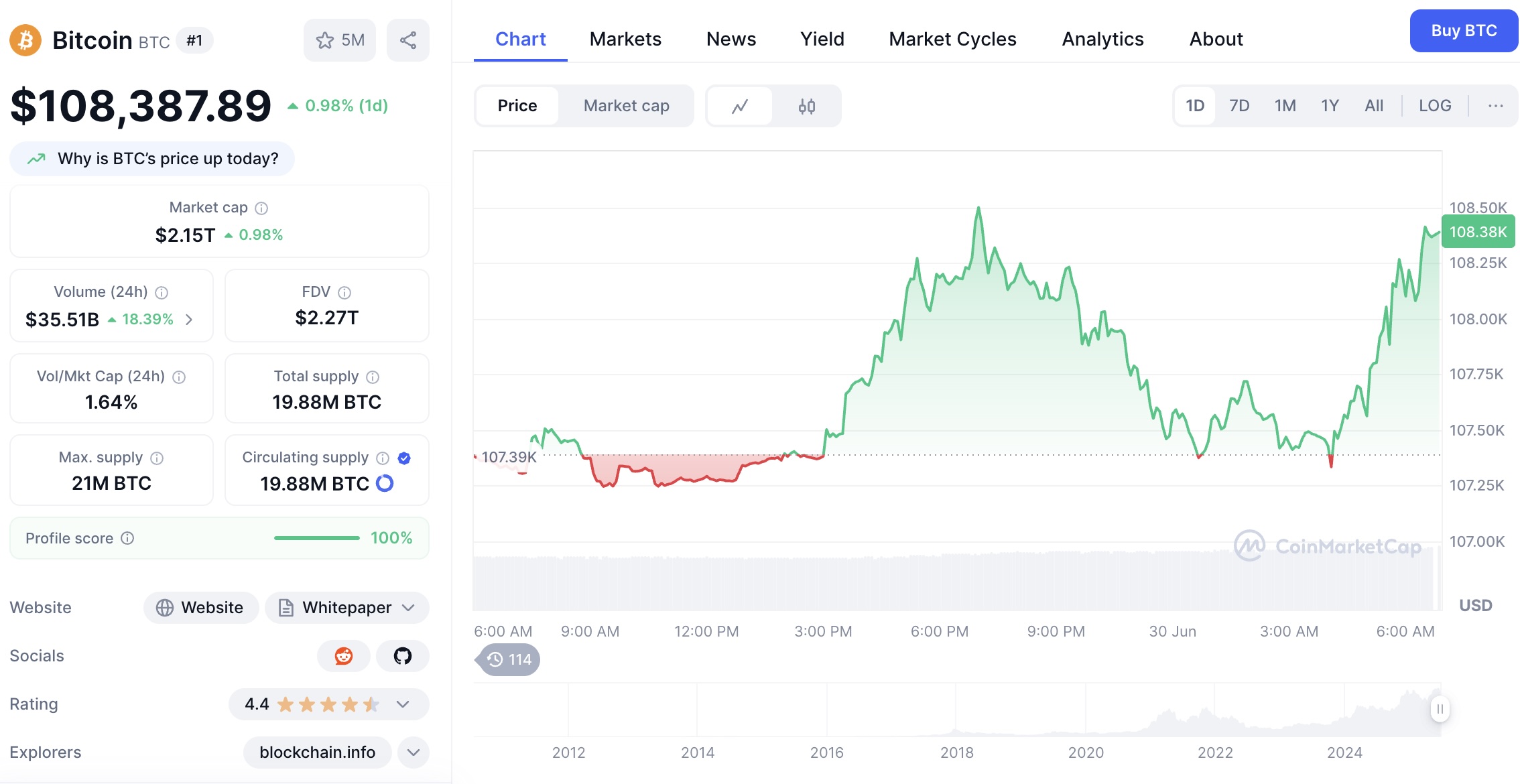
Task: Set chart range to 7D
Action: click(1239, 106)
